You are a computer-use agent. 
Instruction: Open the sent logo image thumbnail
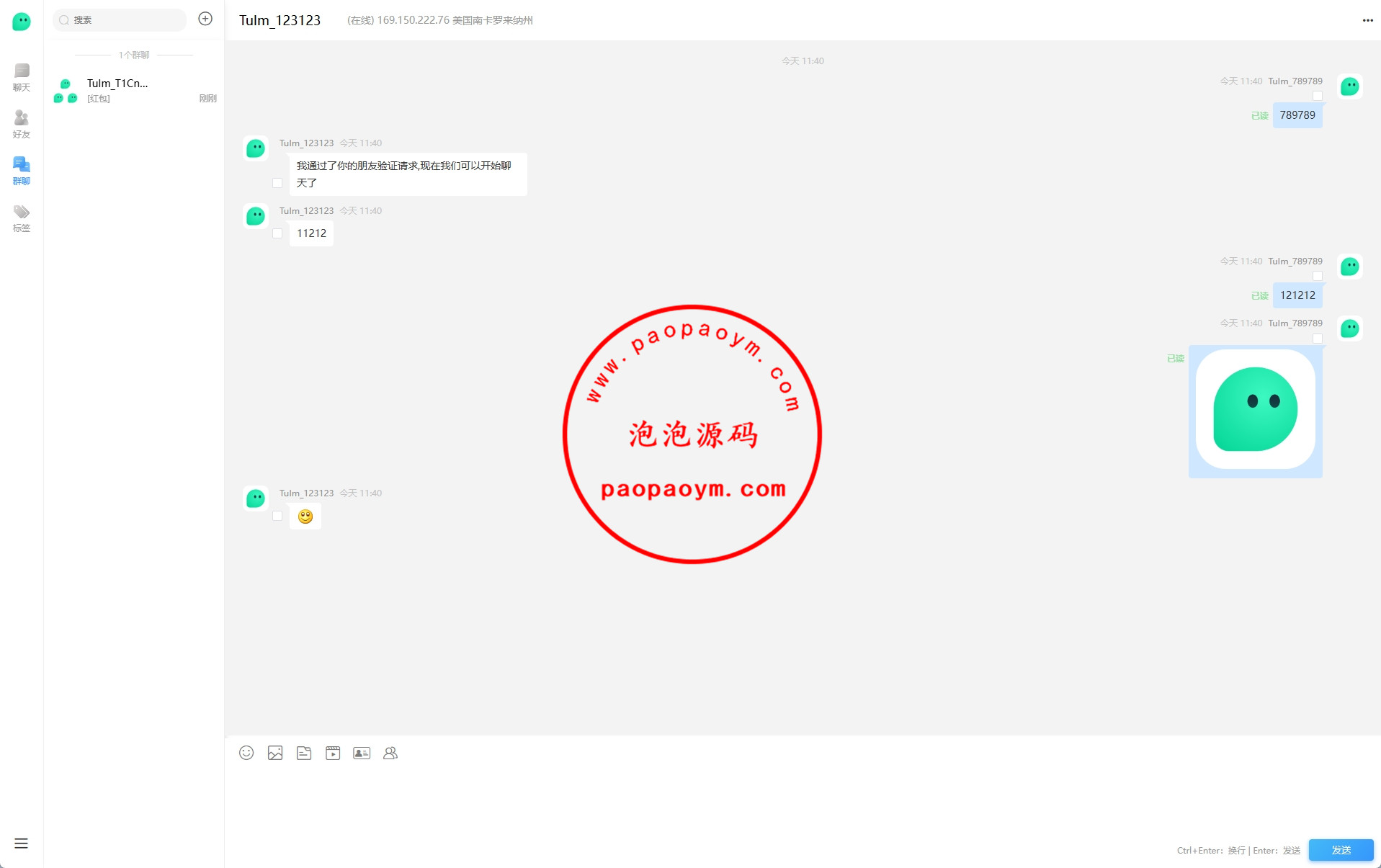1255,410
